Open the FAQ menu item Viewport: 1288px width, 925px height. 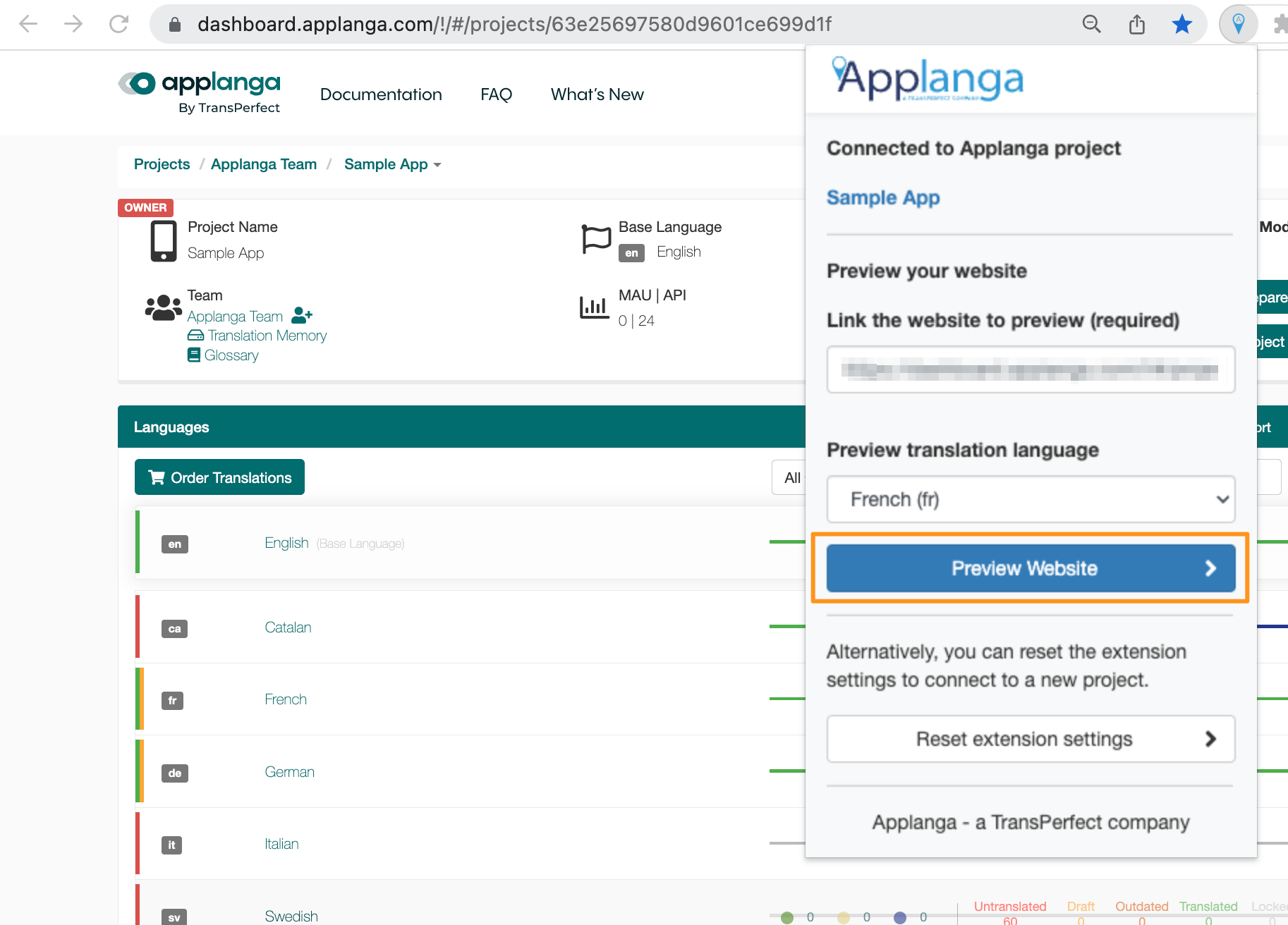click(496, 94)
